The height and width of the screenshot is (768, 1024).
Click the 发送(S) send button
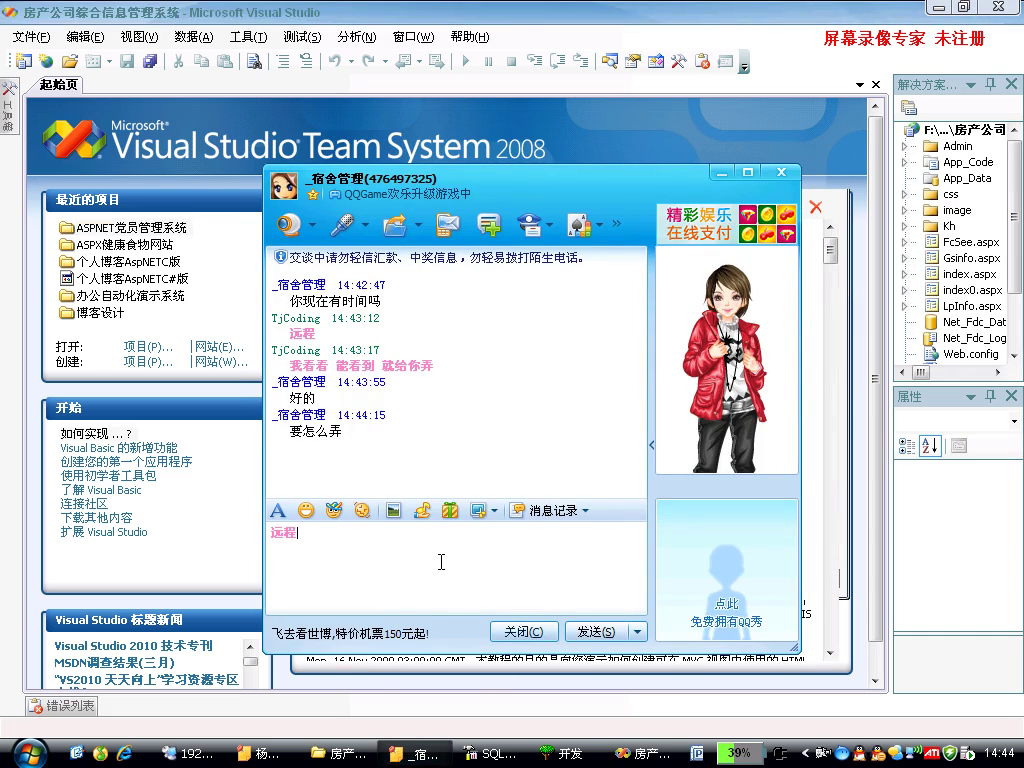point(596,632)
